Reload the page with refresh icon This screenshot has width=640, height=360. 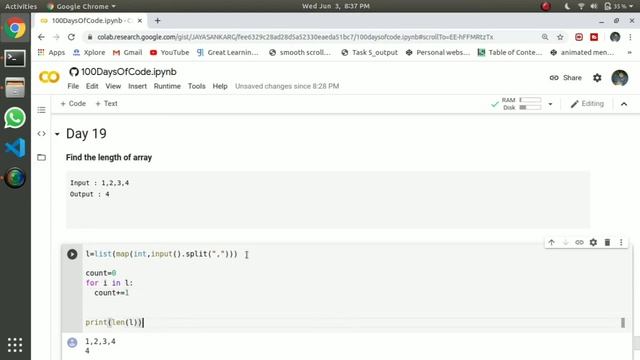pyautogui.click(x=71, y=37)
